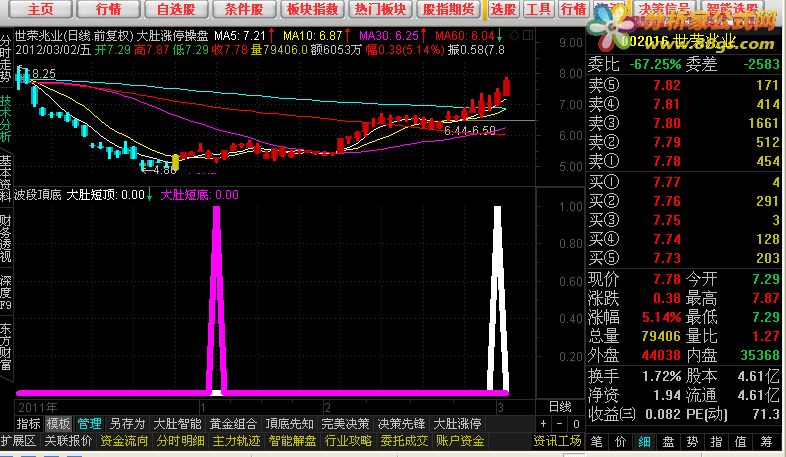Select the 笔 tab in quote panel
Viewport: 786px width, 457px height.
pyautogui.click(x=596, y=441)
